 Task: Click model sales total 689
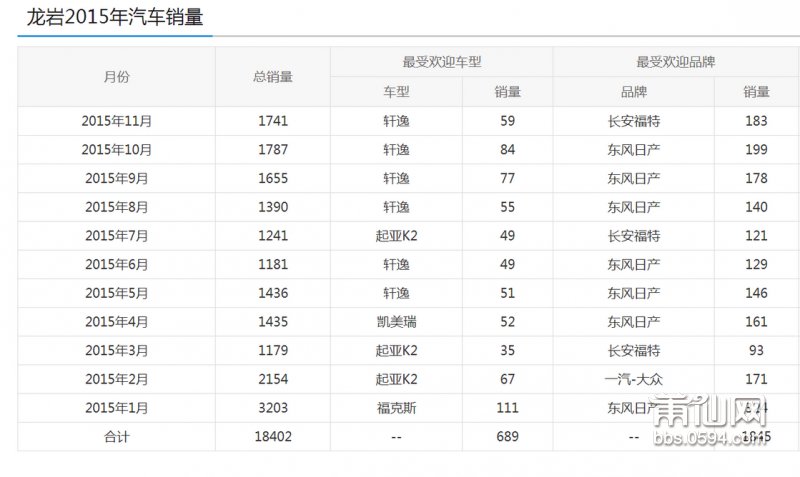click(x=508, y=437)
